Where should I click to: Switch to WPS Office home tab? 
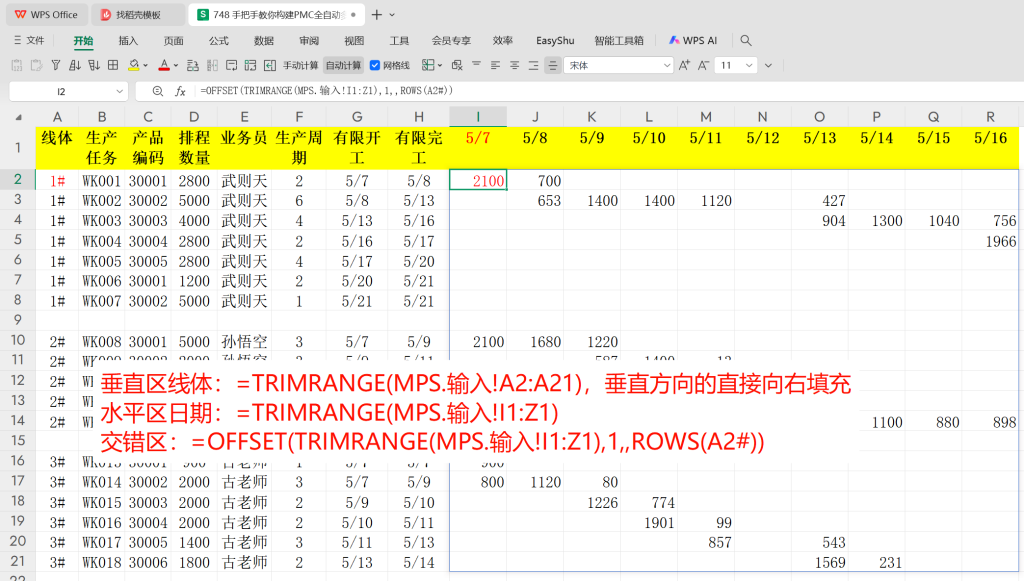click(x=46, y=14)
